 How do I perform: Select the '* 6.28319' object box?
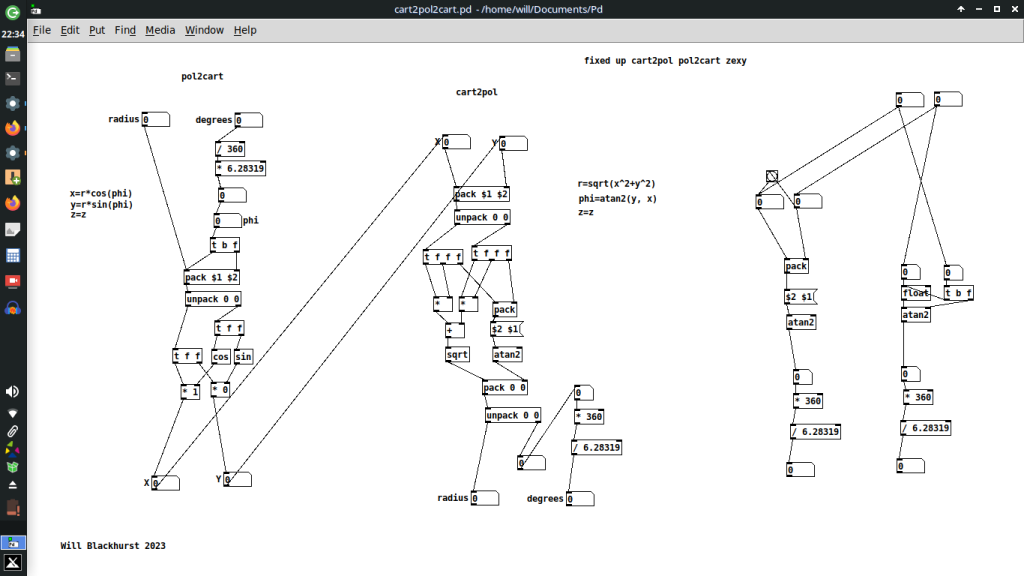[240, 168]
